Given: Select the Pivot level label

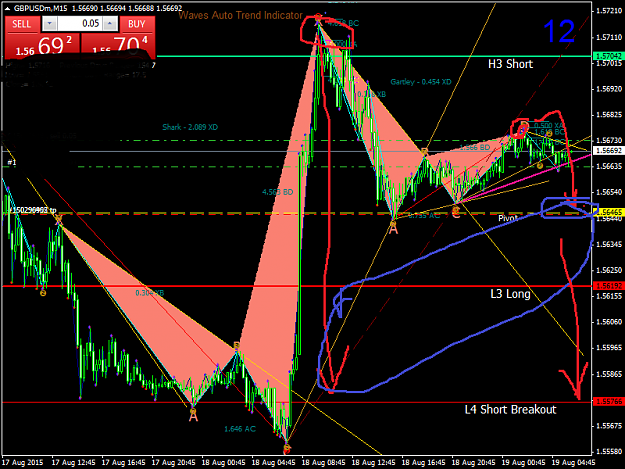Looking at the screenshot, I should [508, 218].
